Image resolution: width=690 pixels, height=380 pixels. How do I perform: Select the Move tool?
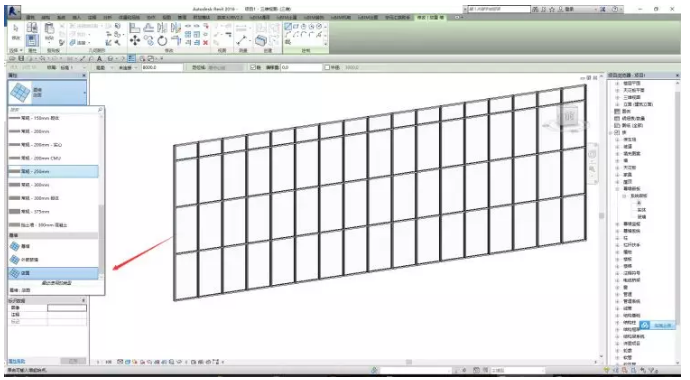point(135,41)
